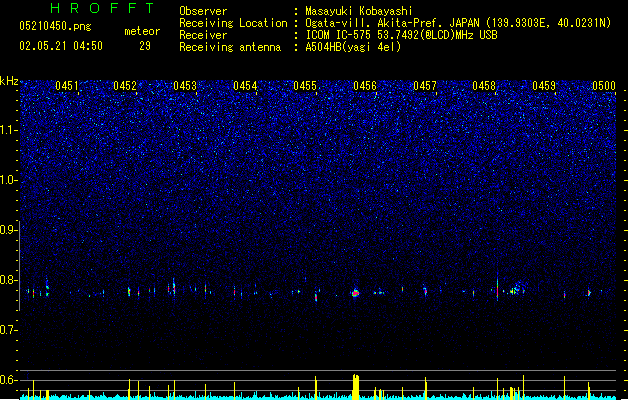Viewport: 629px width, 400px height.
Task: Select the meteor count value 29
Action: [145, 46]
